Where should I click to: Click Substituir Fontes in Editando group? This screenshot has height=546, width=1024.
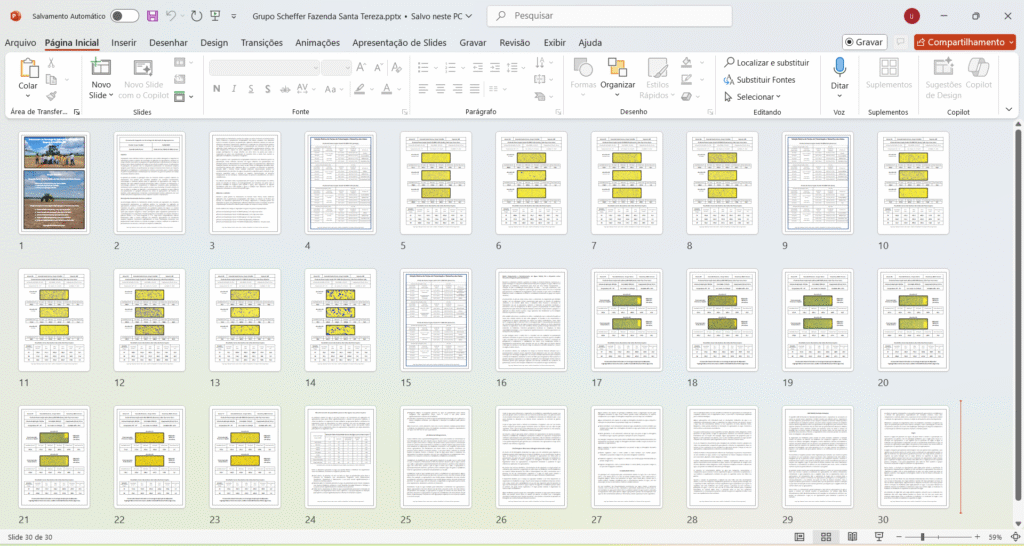click(760, 80)
